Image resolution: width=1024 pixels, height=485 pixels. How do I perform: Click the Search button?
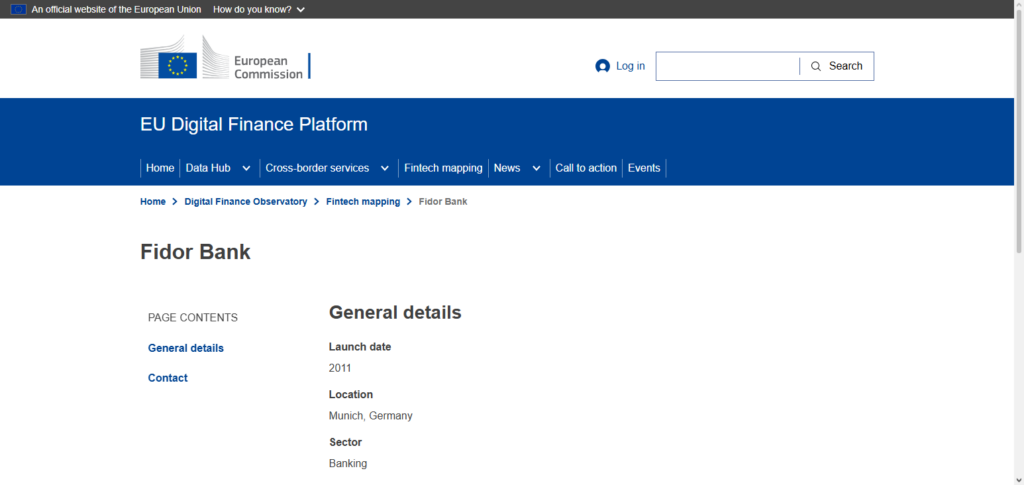(837, 66)
